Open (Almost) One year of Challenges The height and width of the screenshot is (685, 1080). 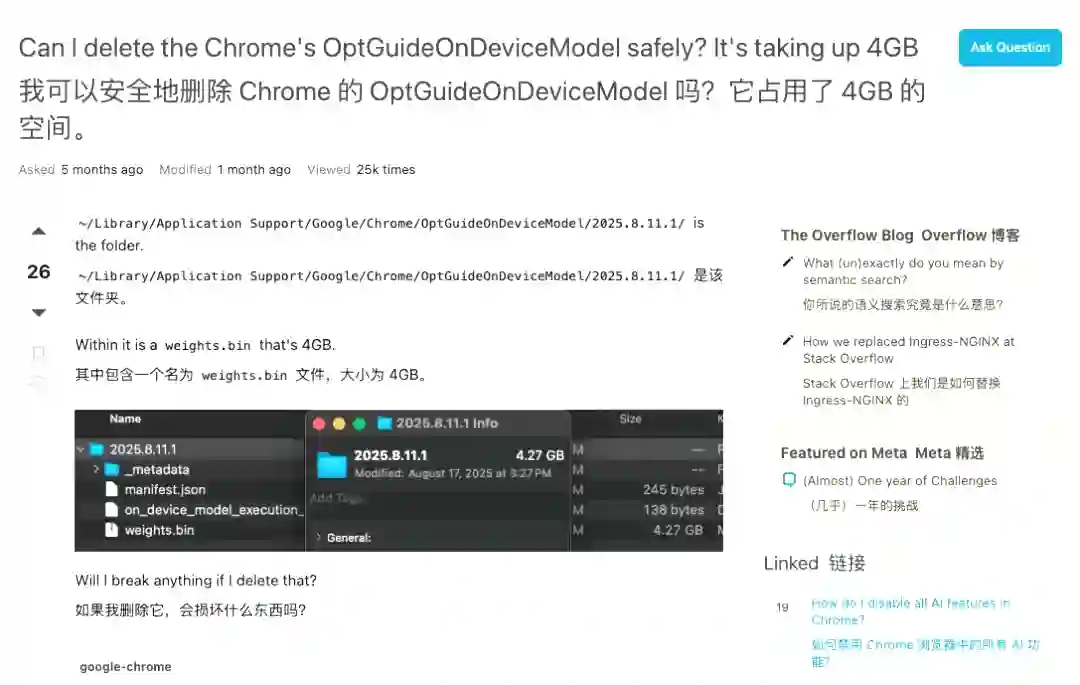[900, 481]
